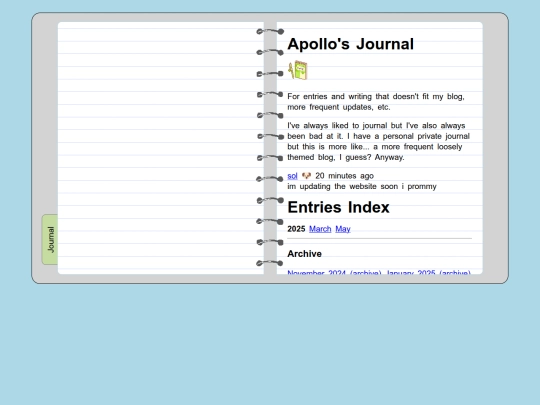This screenshot has width=540, height=405.
Task: Click '20 minutes ago' timestamp
Action: click(x=344, y=176)
